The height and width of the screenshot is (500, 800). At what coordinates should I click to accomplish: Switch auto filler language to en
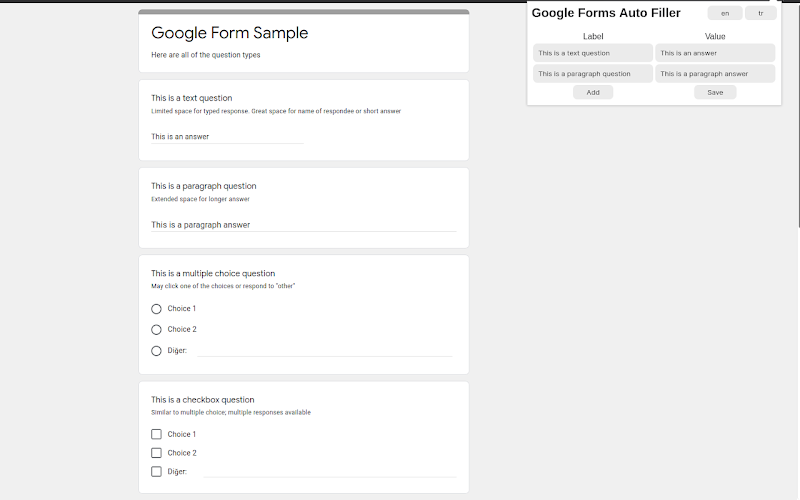tap(724, 13)
